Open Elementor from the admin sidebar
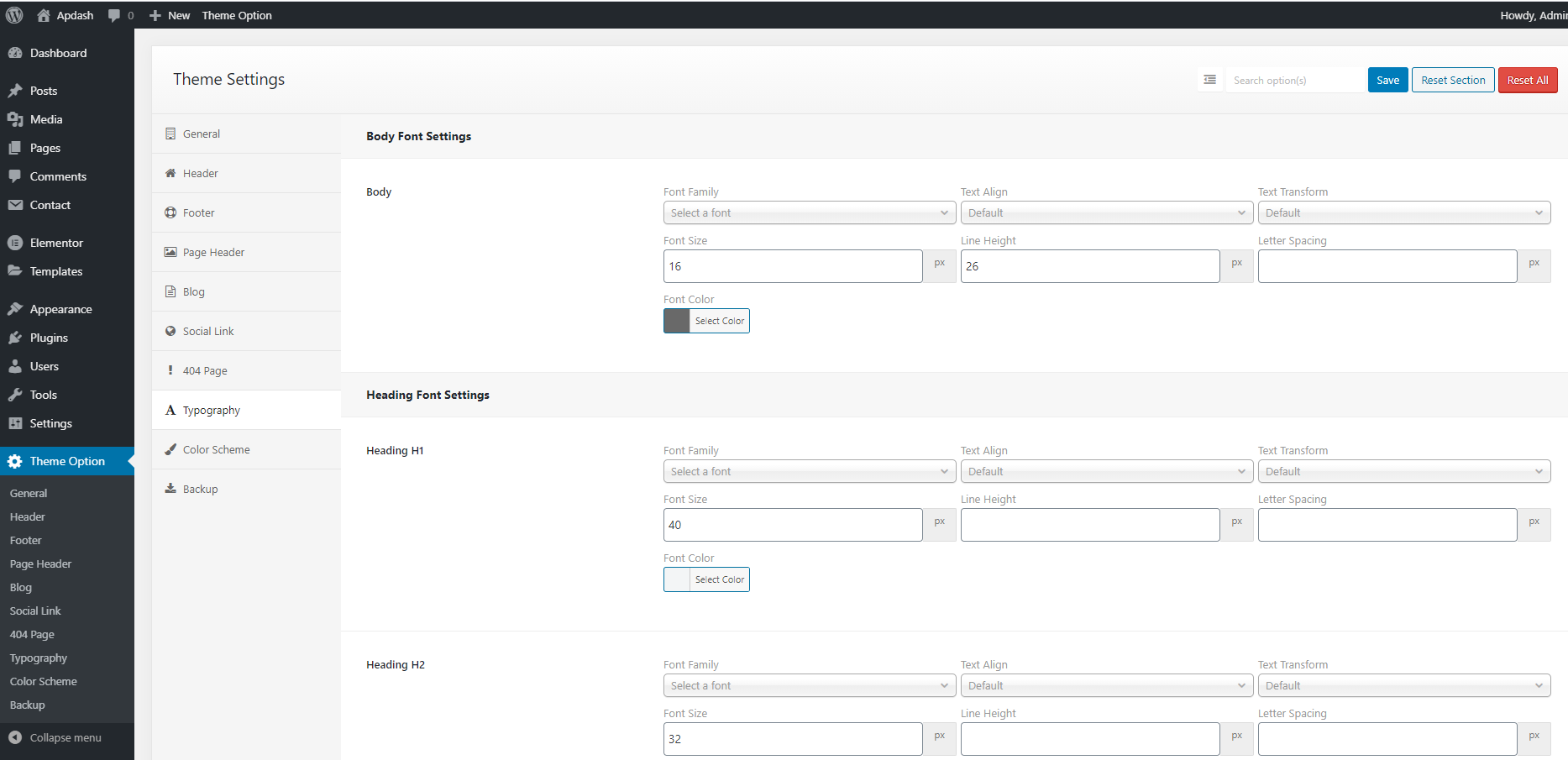This screenshot has height=760, width=1568. (x=56, y=243)
